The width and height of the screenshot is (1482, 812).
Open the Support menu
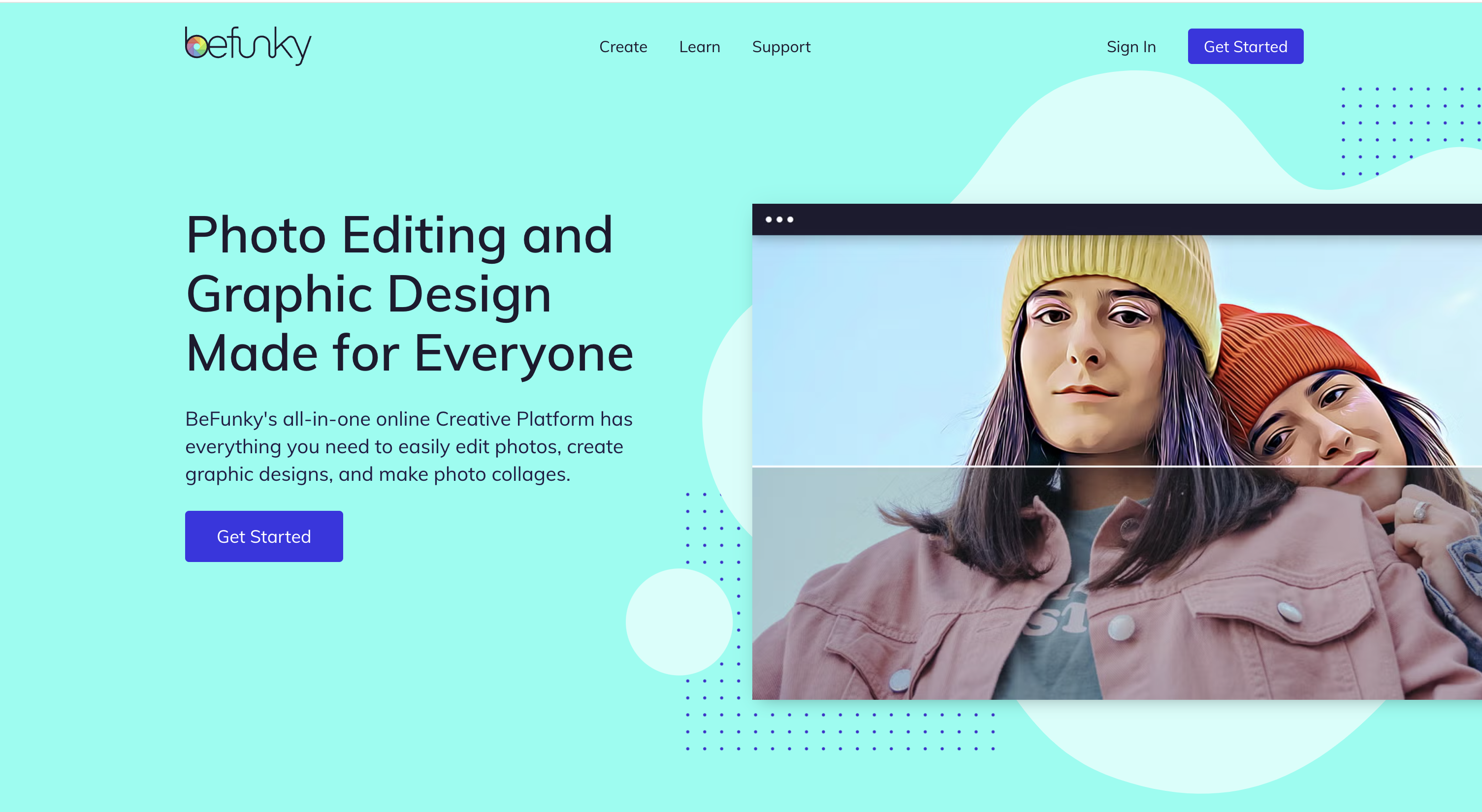point(781,47)
